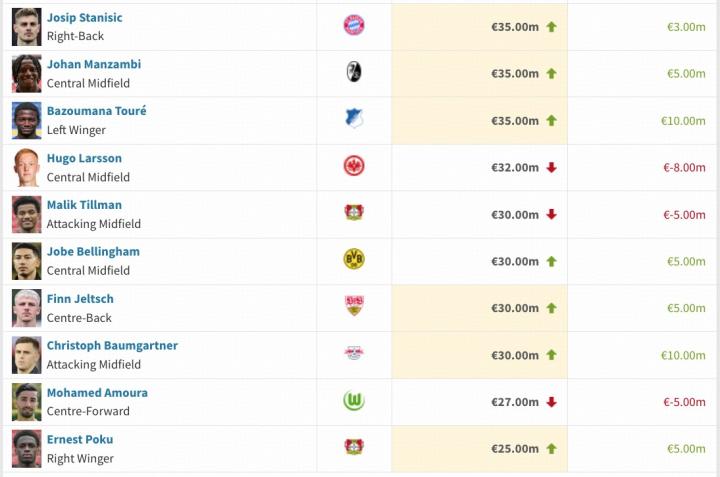This screenshot has height=477, width=720.
Task: Click VfL Wolfsburg club crest icon
Action: click(x=354, y=401)
